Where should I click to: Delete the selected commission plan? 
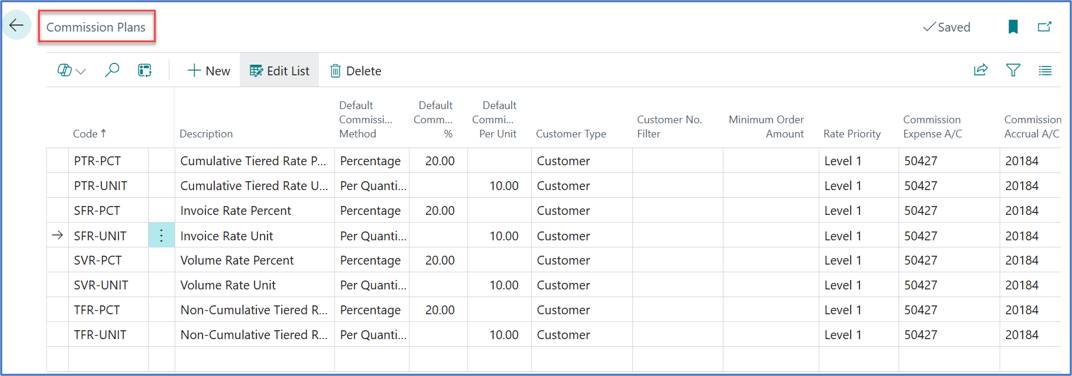[356, 71]
